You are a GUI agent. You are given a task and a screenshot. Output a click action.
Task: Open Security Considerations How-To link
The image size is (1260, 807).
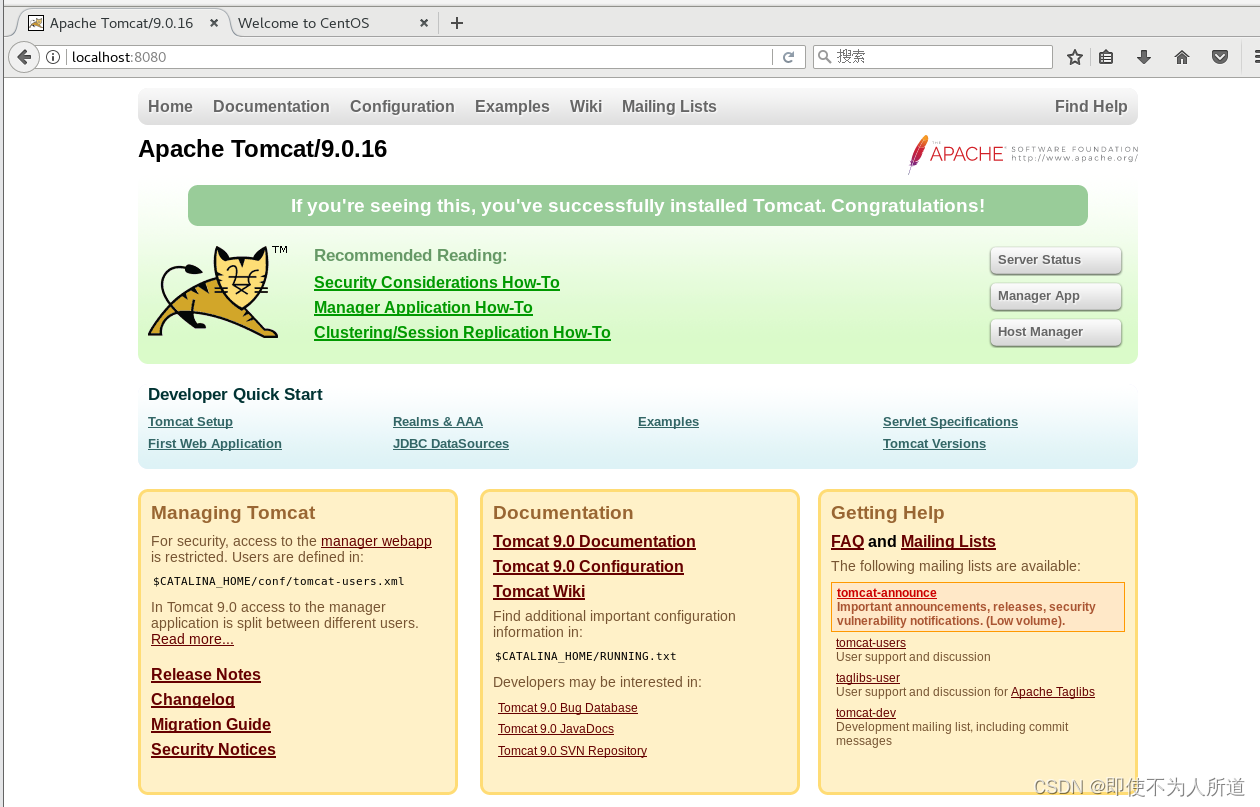pos(437,282)
